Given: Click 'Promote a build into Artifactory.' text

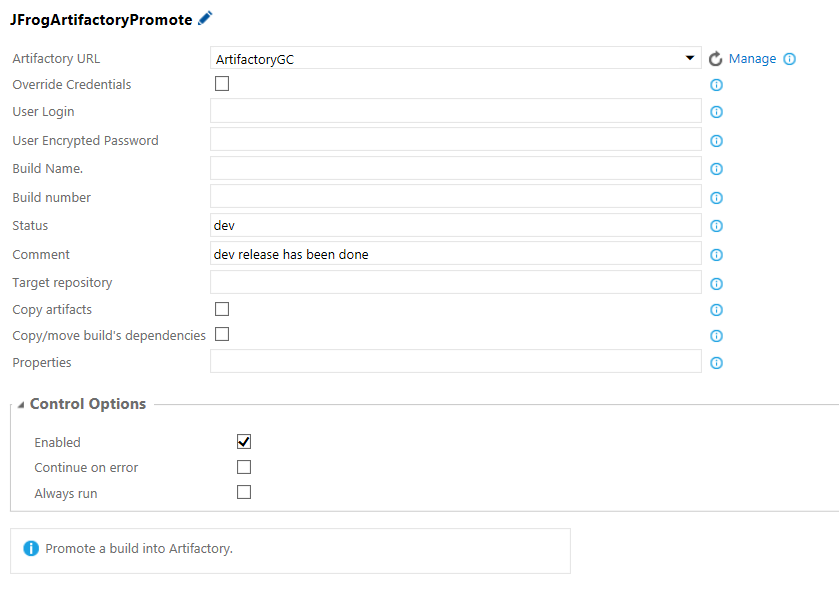Looking at the screenshot, I should coord(139,549).
